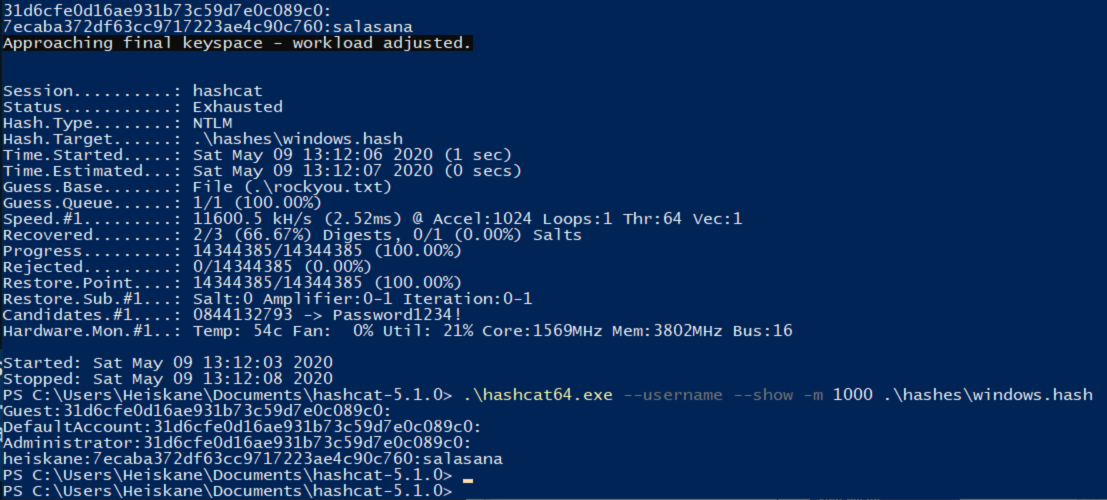
Task: Click the rockyou.txt wordlist file name
Action: pos(325,187)
